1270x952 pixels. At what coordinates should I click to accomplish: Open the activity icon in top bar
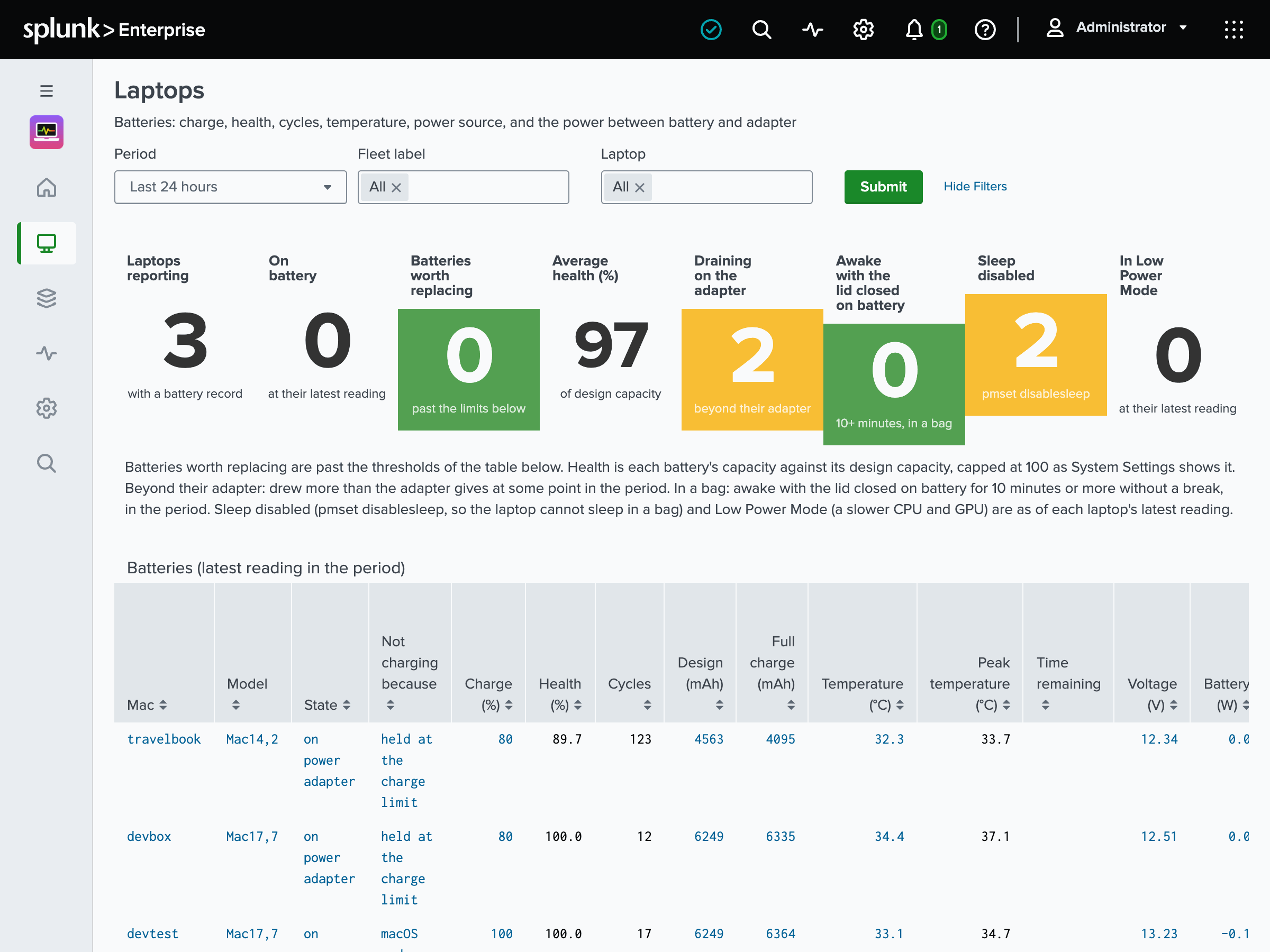(x=812, y=29)
